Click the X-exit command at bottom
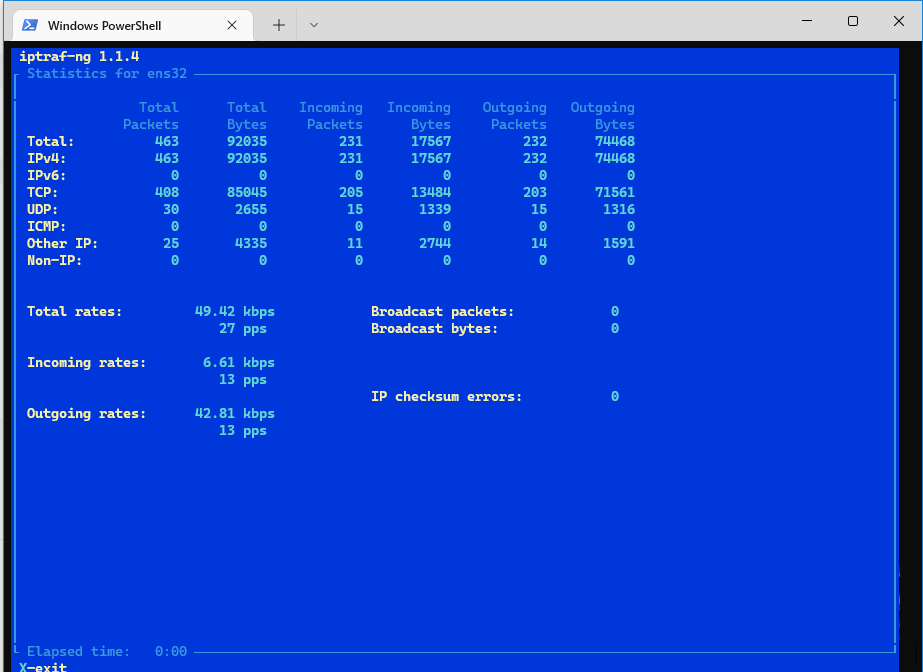923x672 pixels. (43, 667)
